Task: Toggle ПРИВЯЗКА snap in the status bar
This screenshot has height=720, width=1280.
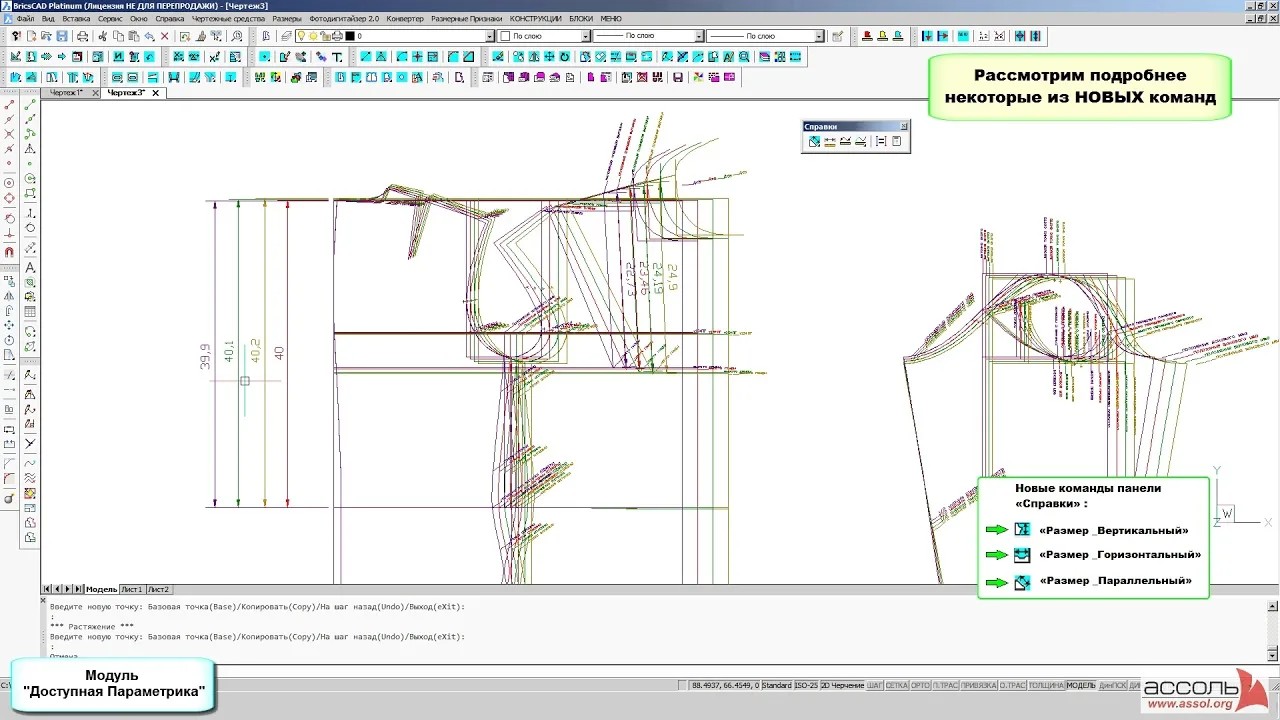Action: point(977,685)
